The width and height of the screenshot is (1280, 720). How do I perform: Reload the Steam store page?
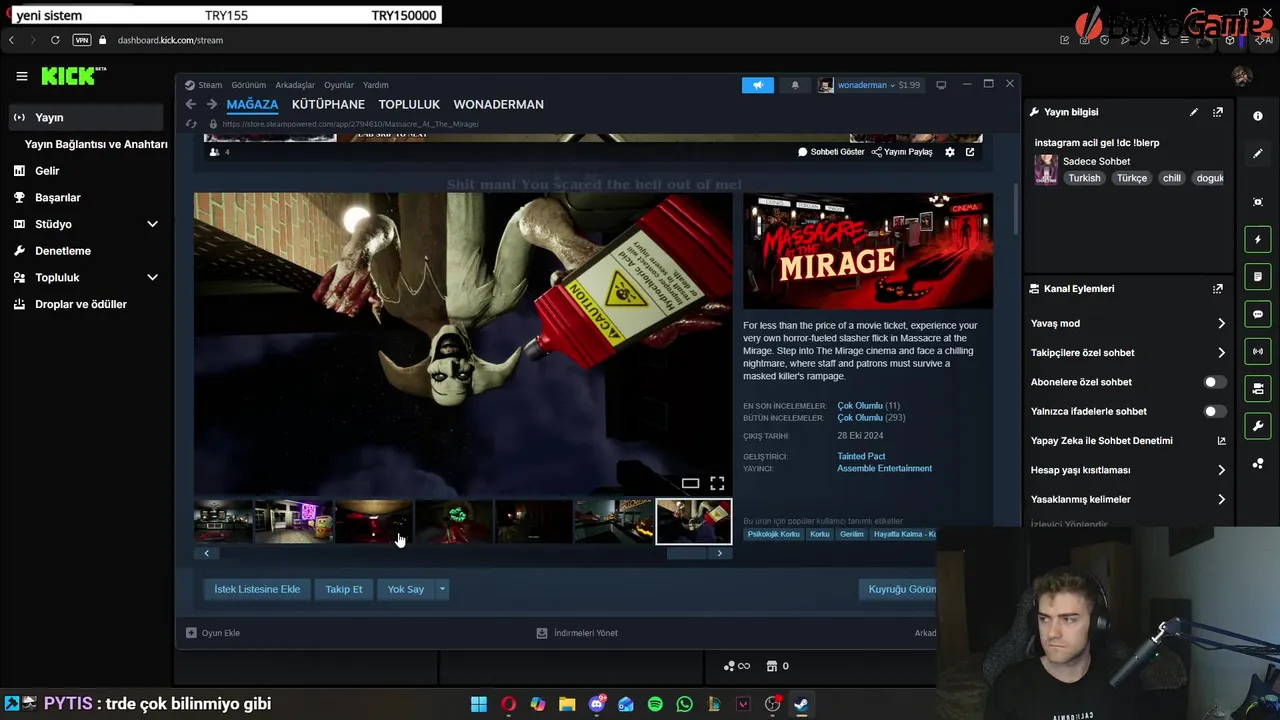coord(191,124)
